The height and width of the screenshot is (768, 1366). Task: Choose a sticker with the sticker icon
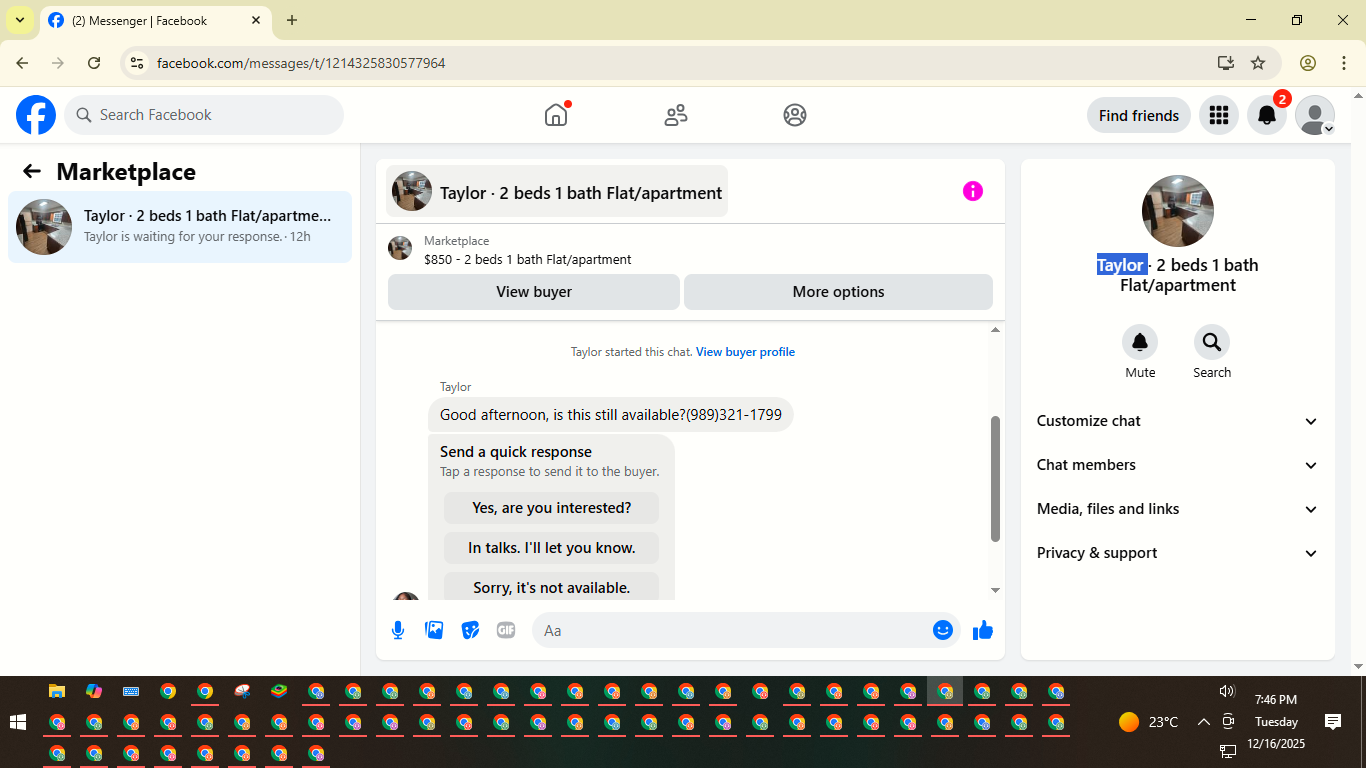(x=470, y=630)
